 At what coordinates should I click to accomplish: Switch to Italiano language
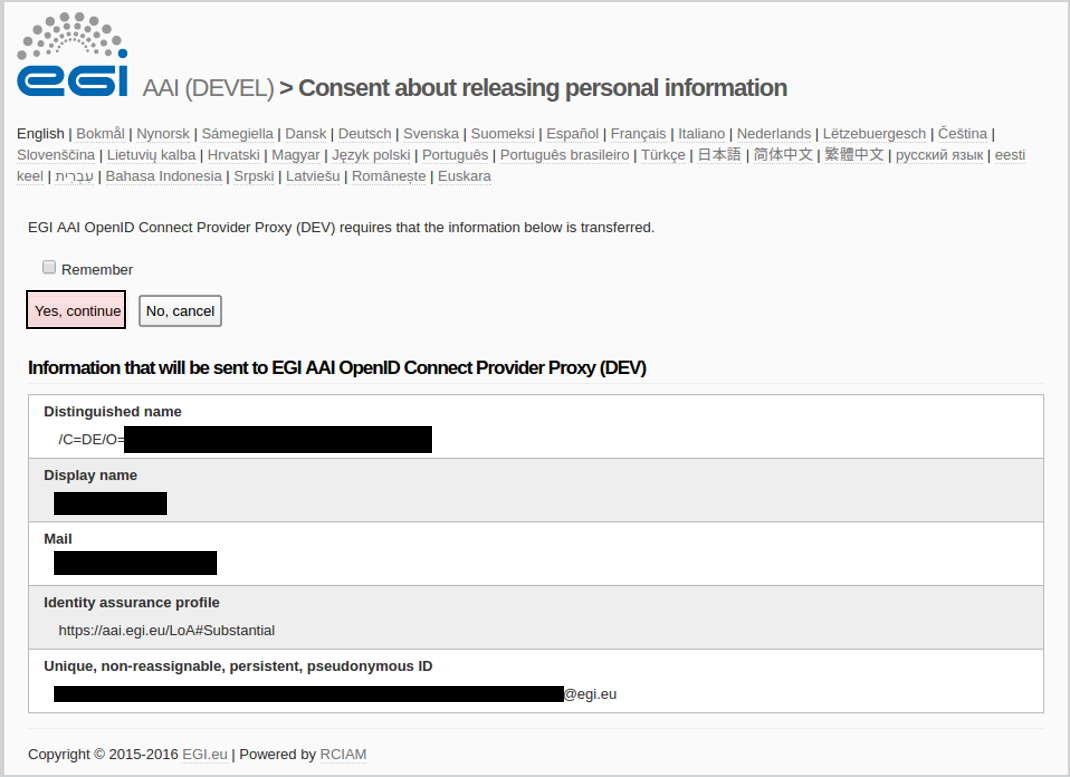[702, 134]
